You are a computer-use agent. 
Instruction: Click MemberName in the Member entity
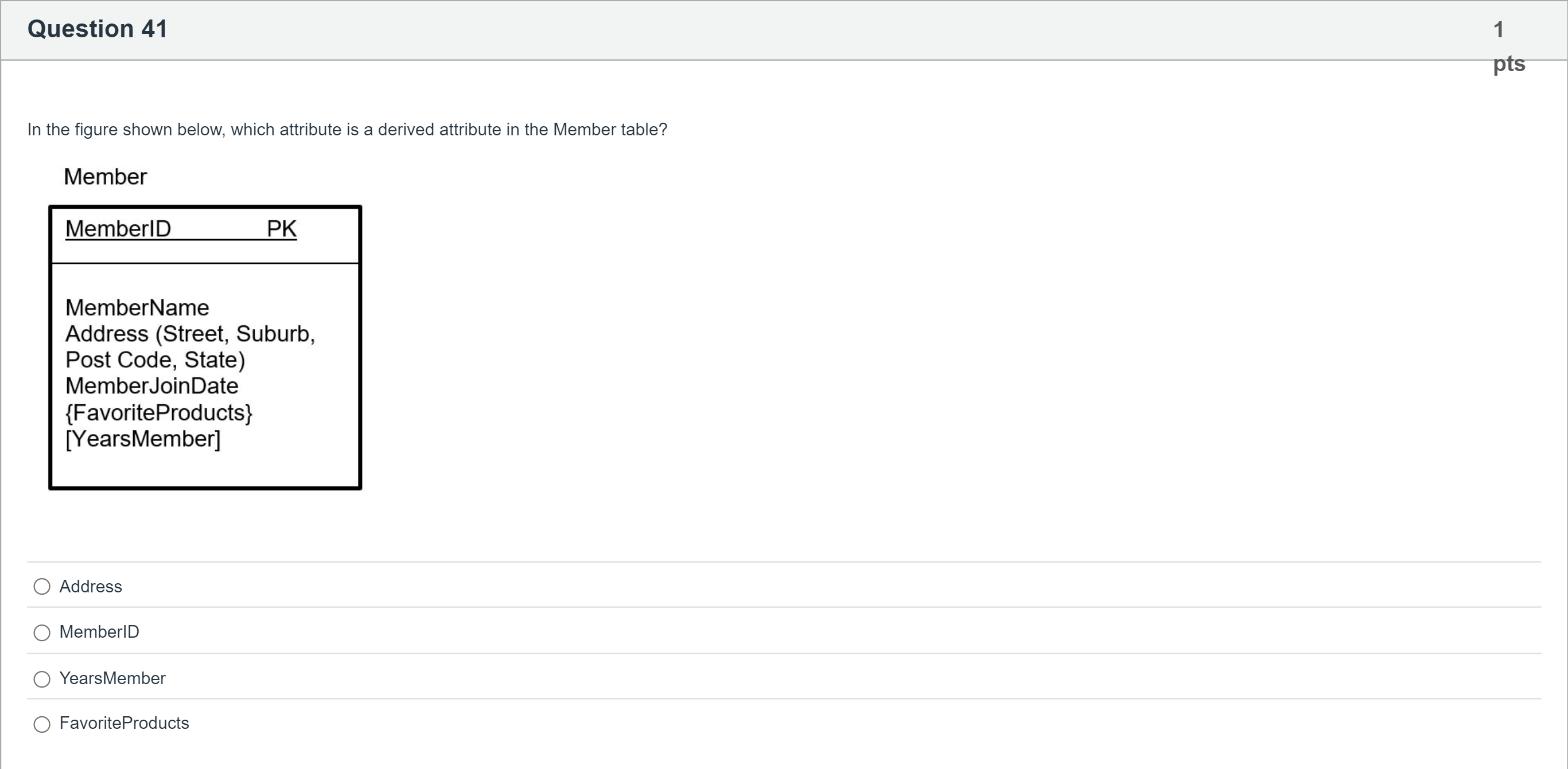[x=137, y=308]
